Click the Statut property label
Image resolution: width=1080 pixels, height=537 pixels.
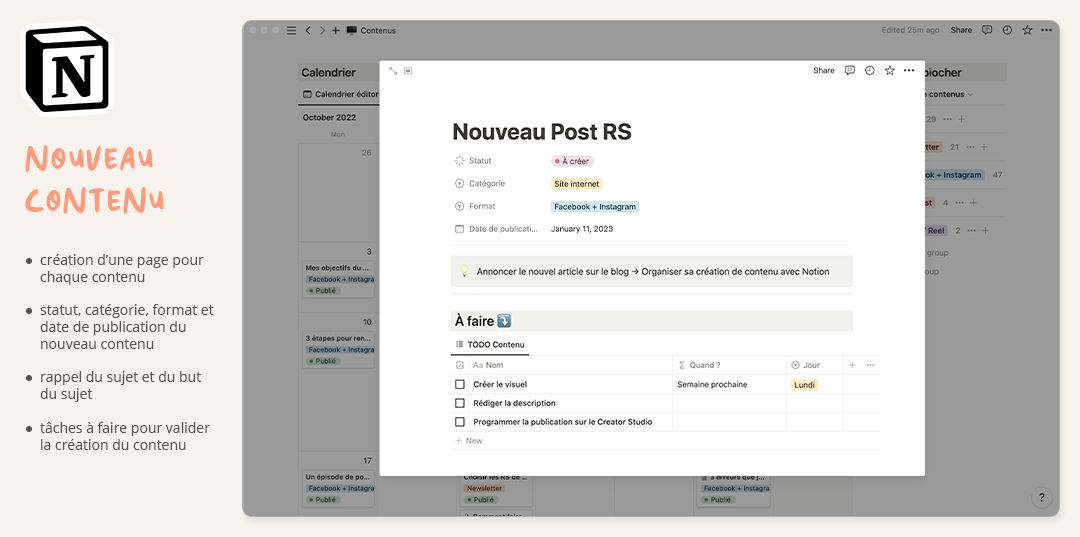point(480,160)
